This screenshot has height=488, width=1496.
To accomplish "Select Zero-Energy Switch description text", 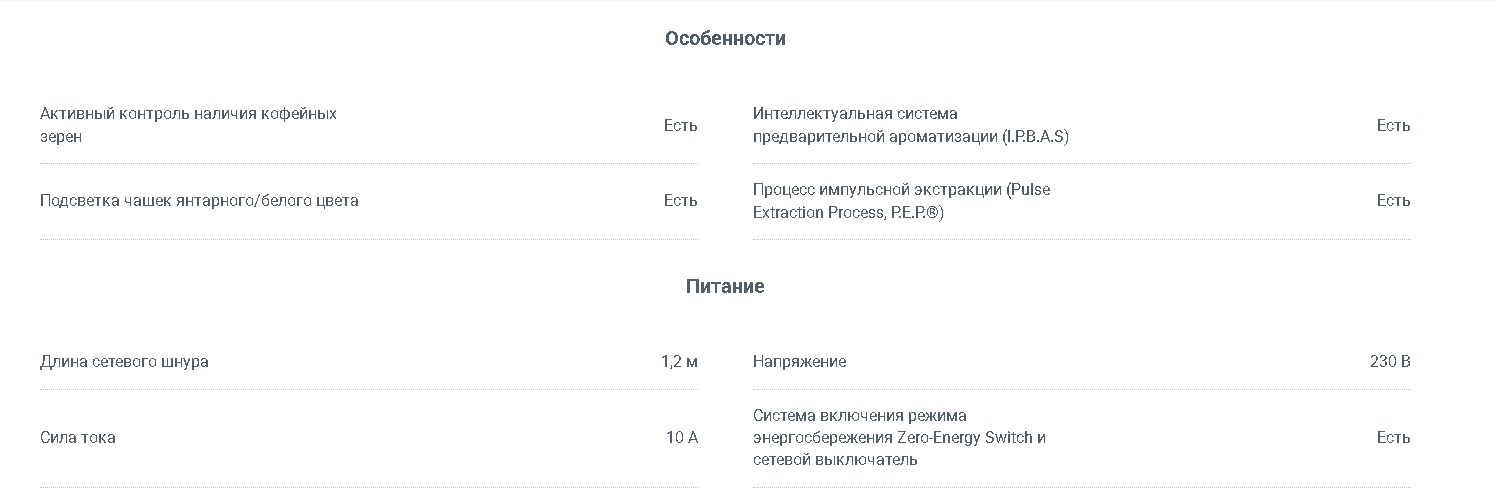I will click(900, 438).
